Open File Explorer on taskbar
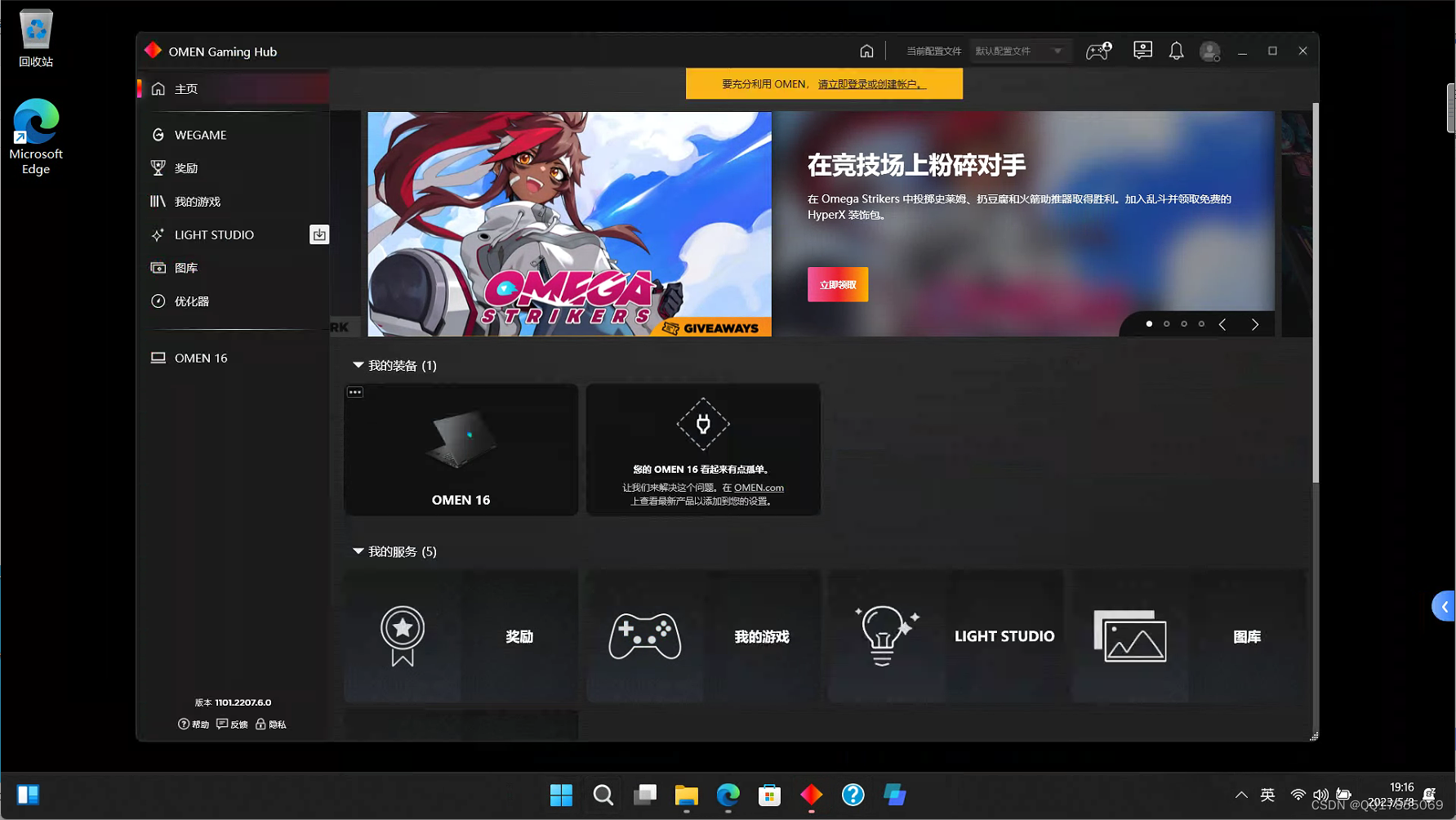The width and height of the screenshot is (1456, 820). point(687,795)
